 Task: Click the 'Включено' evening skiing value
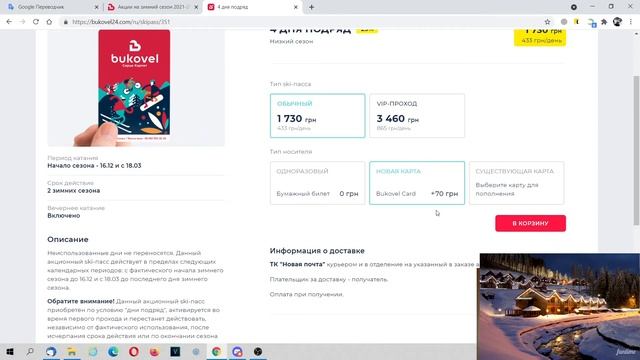pos(64,216)
